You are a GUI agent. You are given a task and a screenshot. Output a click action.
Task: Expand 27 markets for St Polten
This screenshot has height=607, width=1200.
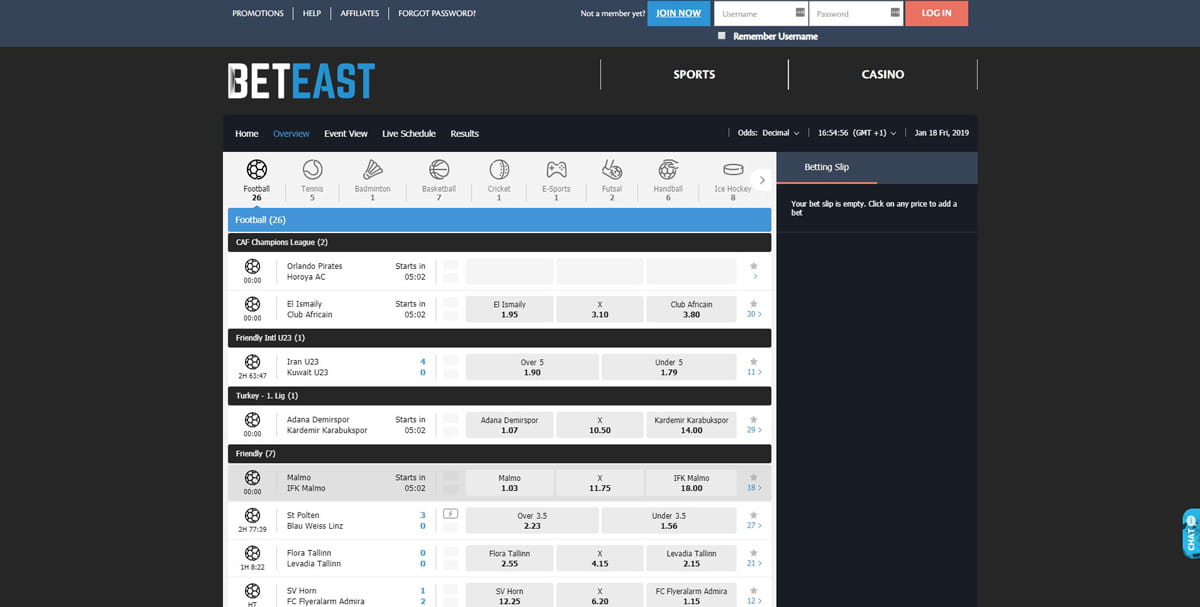tap(754, 526)
